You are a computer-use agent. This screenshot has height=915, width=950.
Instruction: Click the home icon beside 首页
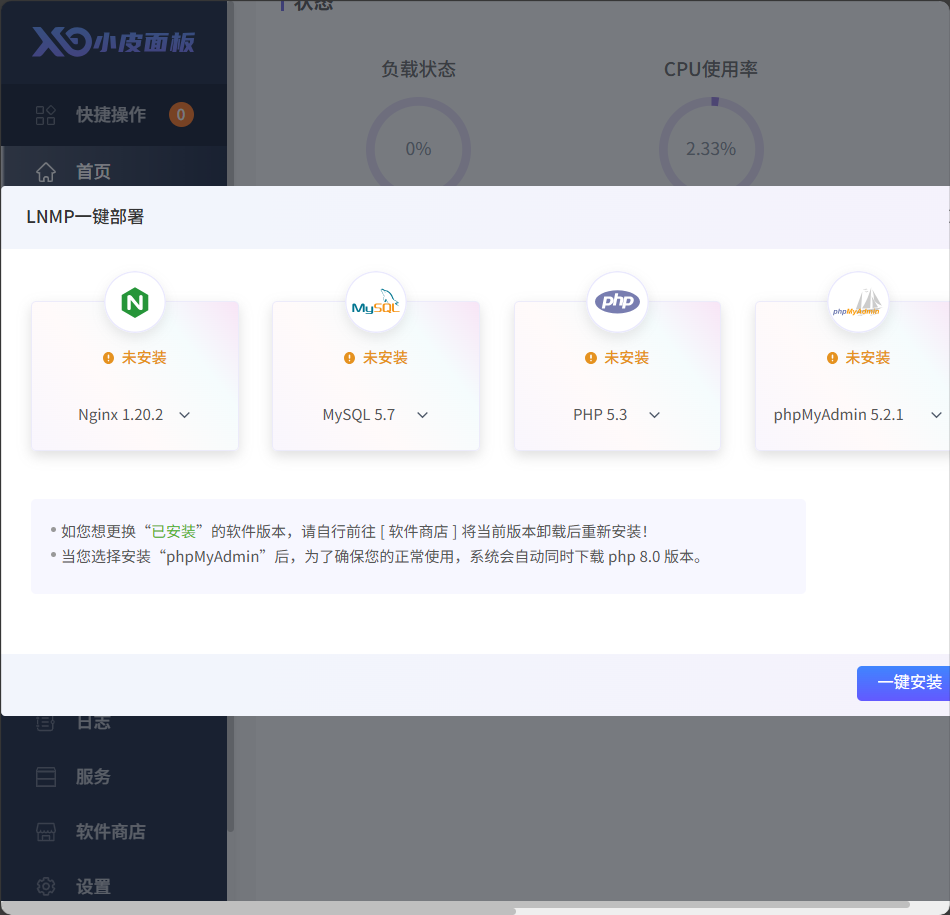(x=45, y=171)
